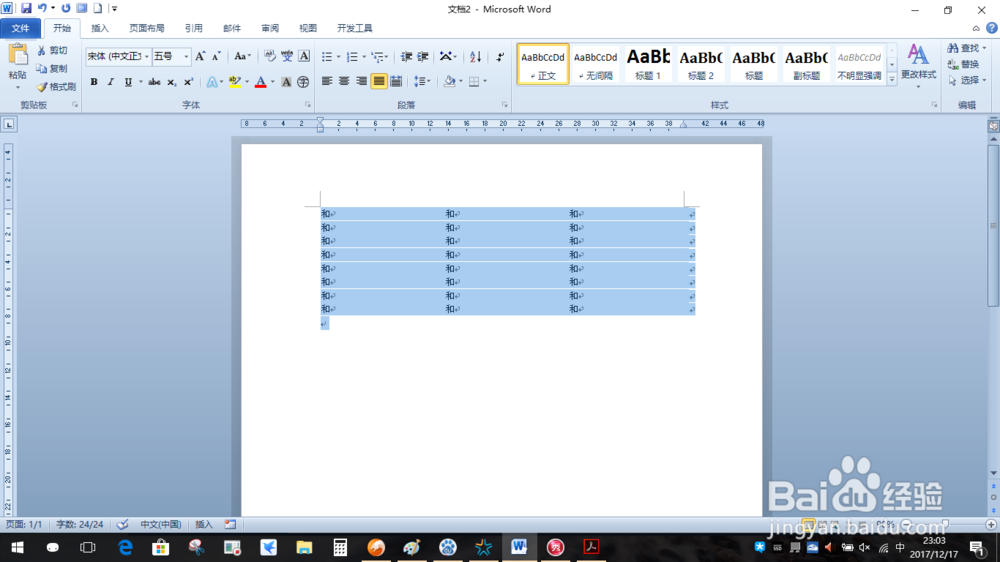Toggle Italic formatting
This screenshot has width=1000, height=562.
[x=110, y=82]
